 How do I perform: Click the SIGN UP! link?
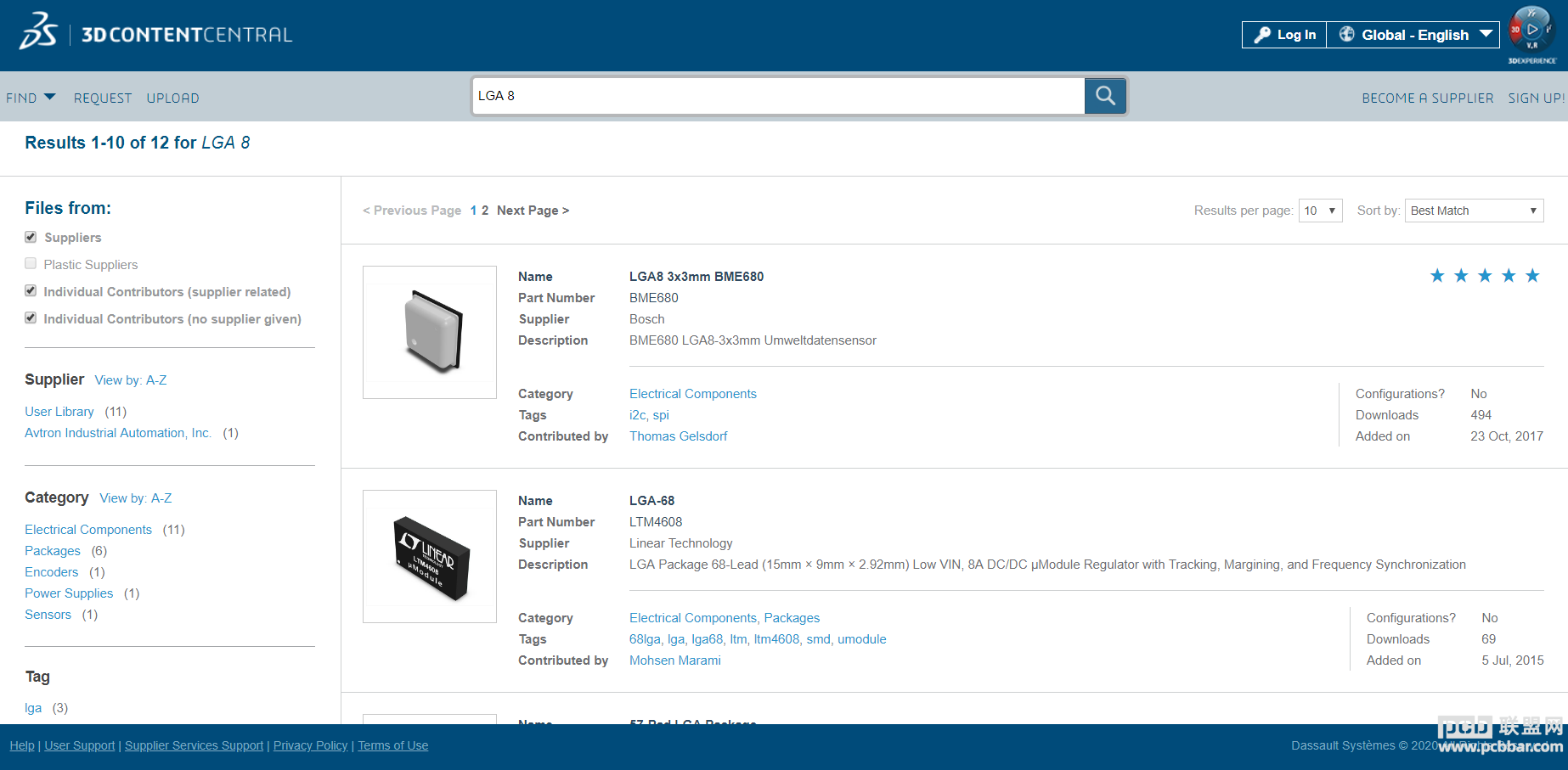(x=1536, y=98)
